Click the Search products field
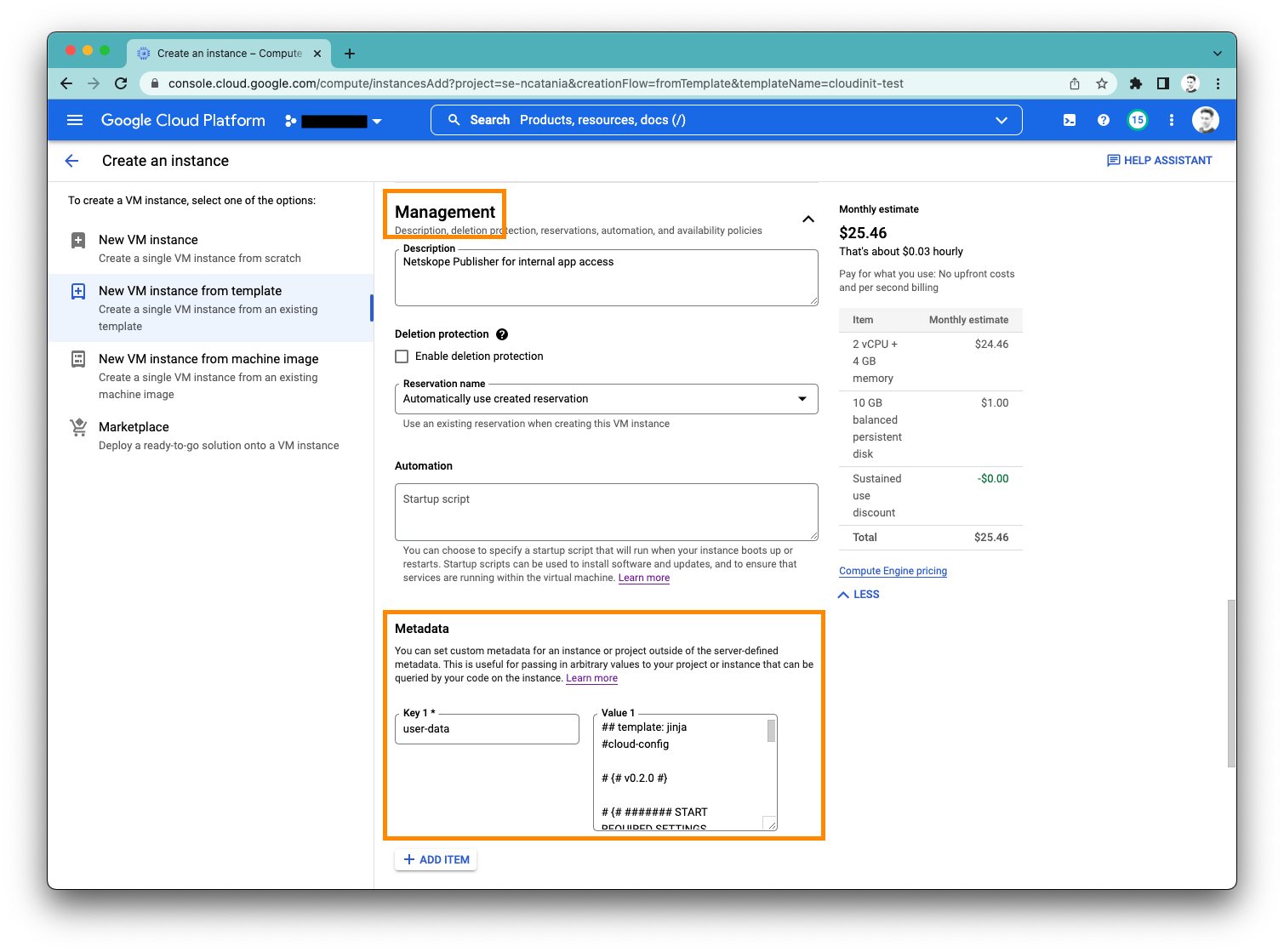The width and height of the screenshot is (1284, 952). click(725, 120)
